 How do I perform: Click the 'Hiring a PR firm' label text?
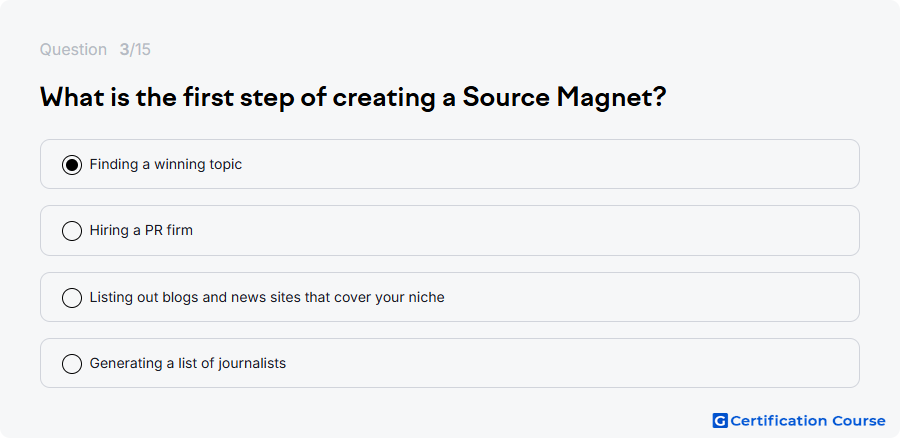pos(141,231)
